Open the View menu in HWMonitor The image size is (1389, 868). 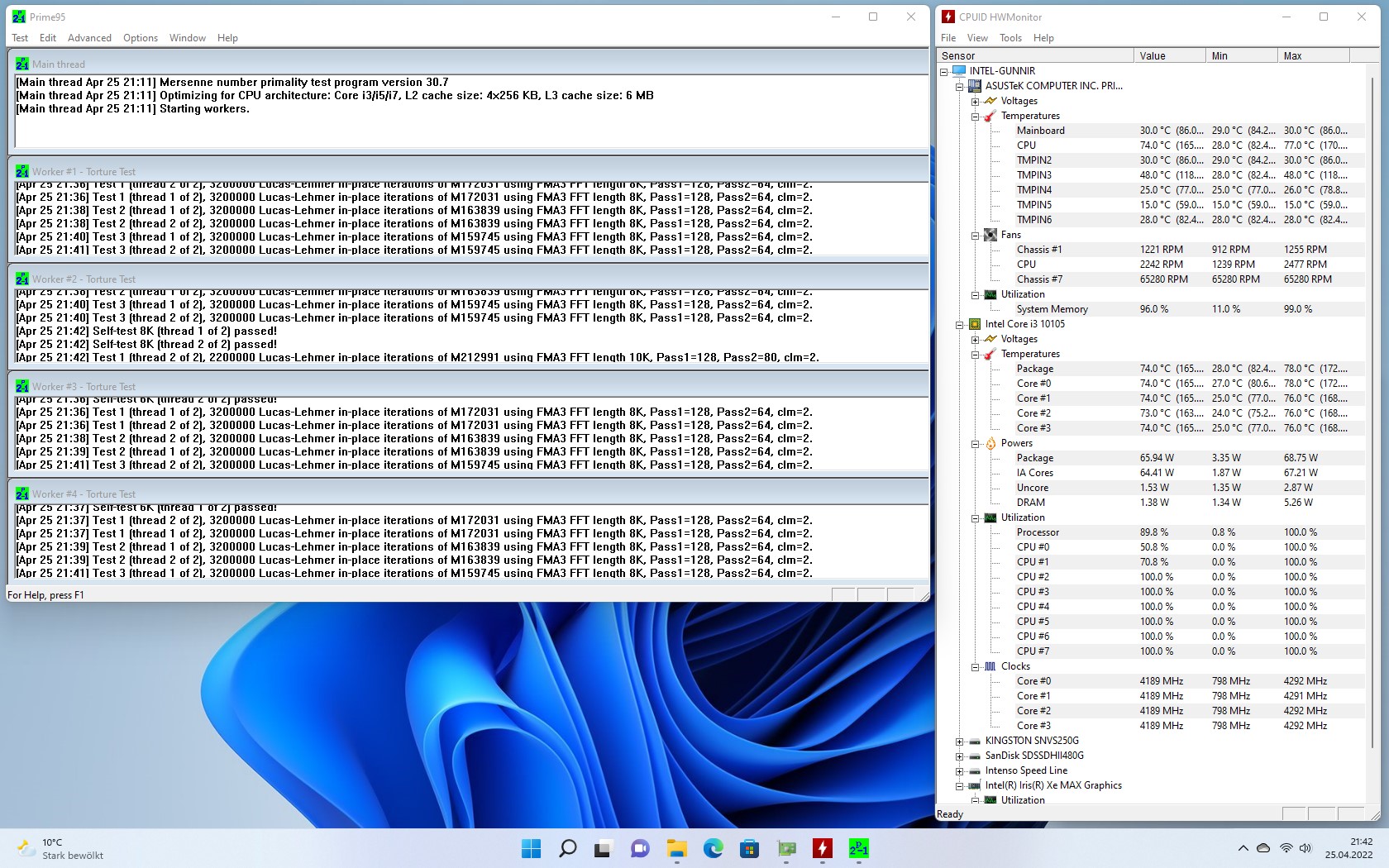click(x=977, y=38)
